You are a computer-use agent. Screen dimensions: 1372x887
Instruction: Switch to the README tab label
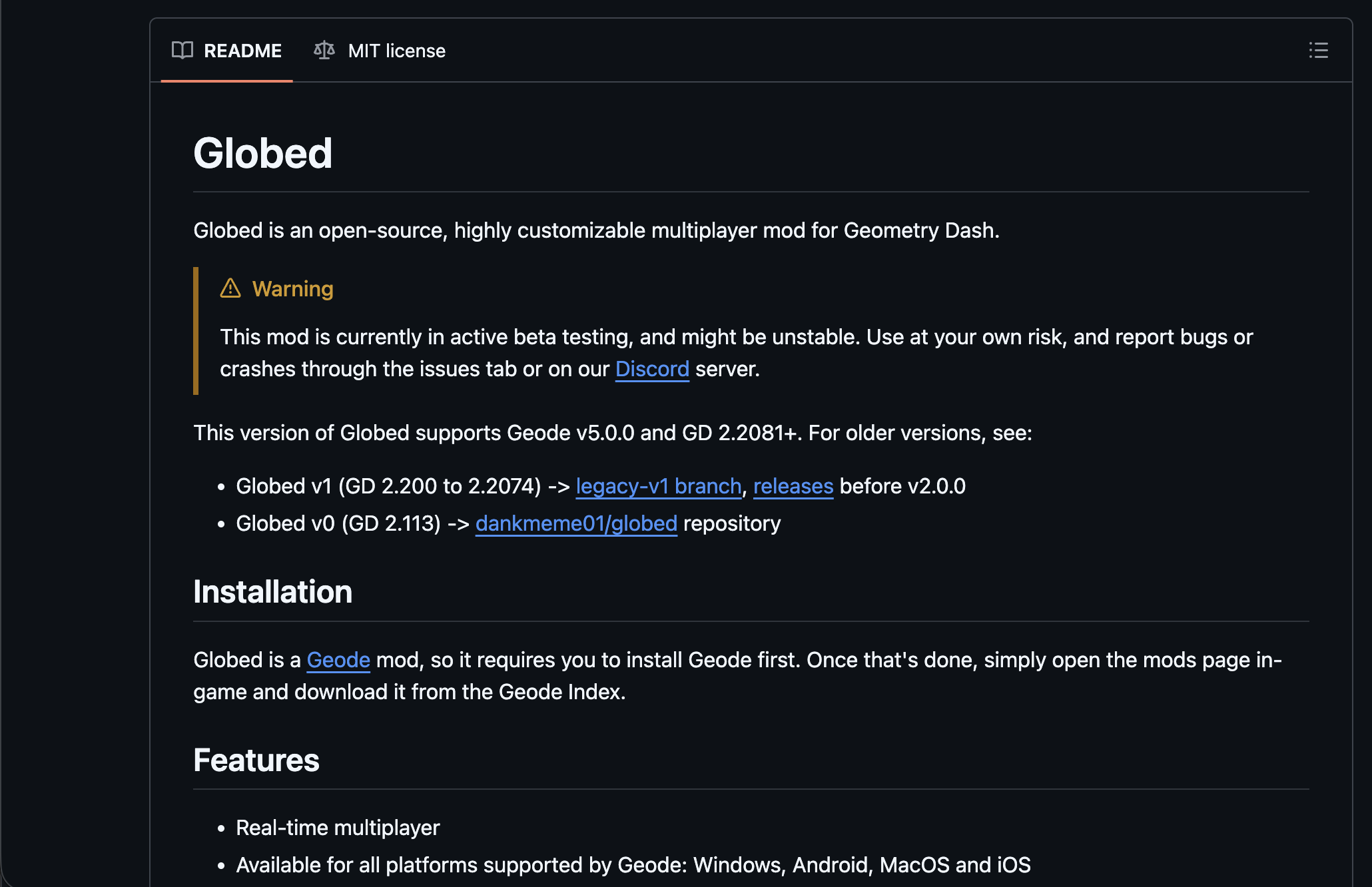pos(242,51)
